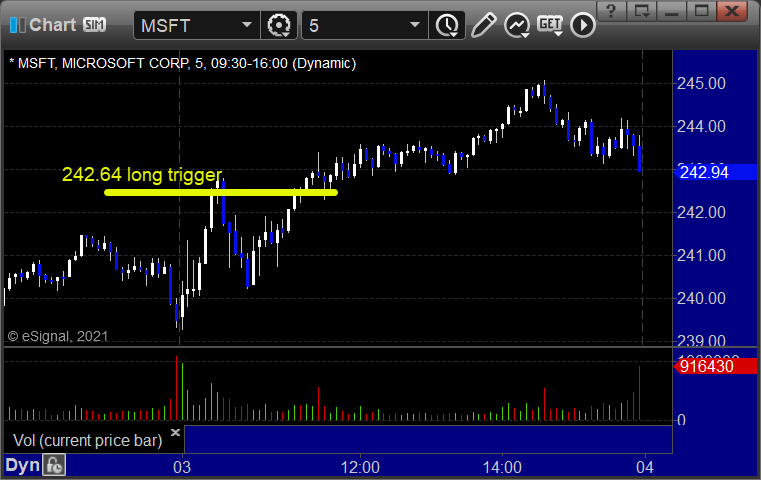
Task: Open the help question mark button
Action: [x=611, y=11]
